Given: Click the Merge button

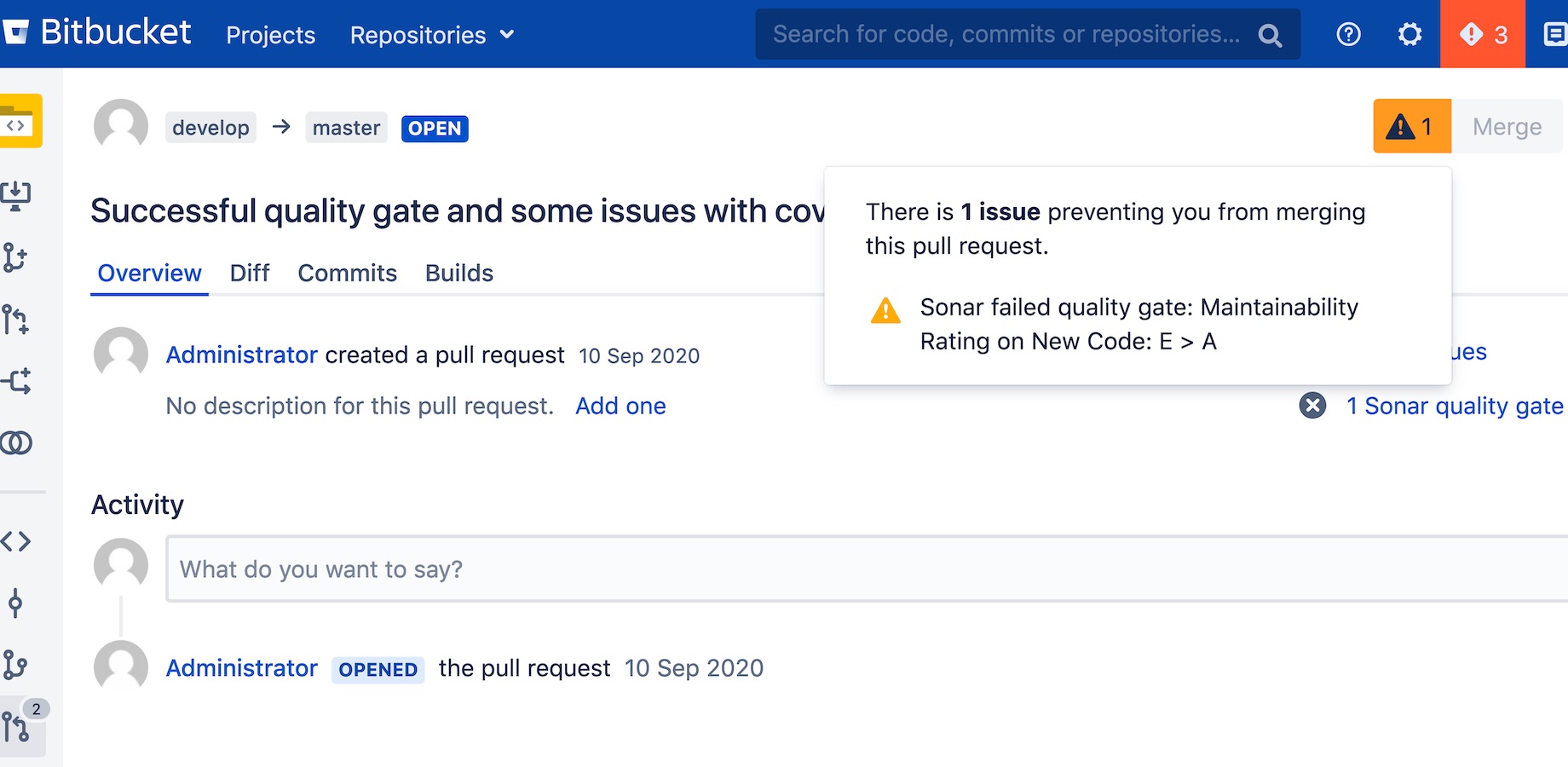Looking at the screenshot, I should 1507,126.
